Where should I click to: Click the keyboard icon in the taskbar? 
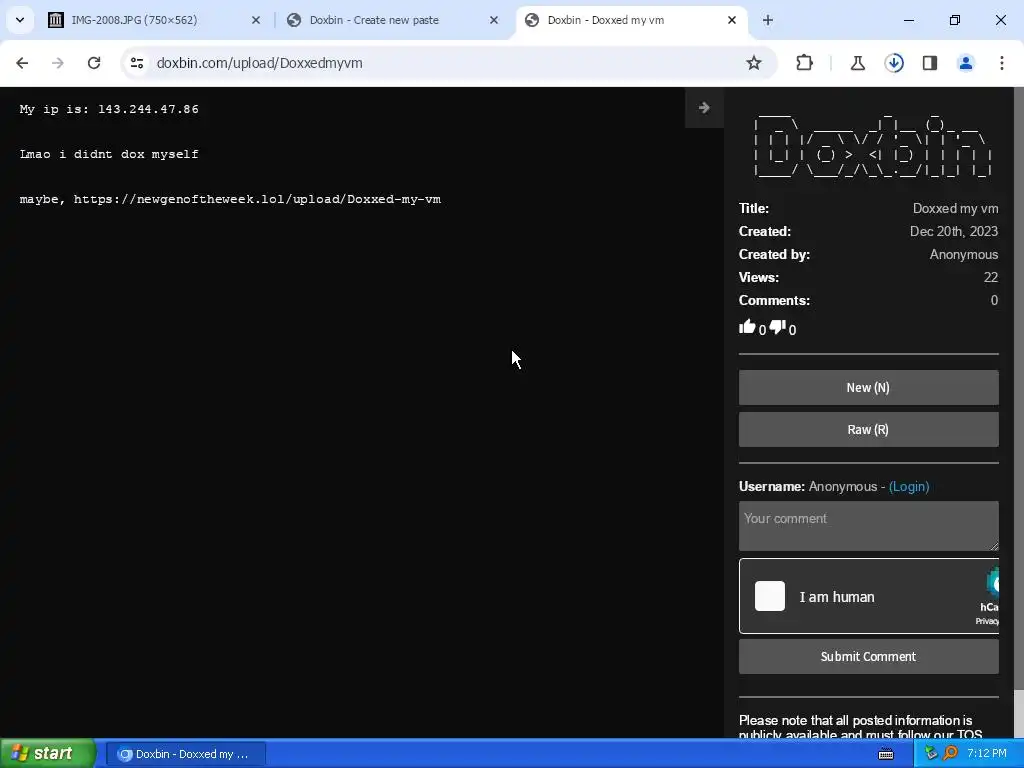click(886, 754)
